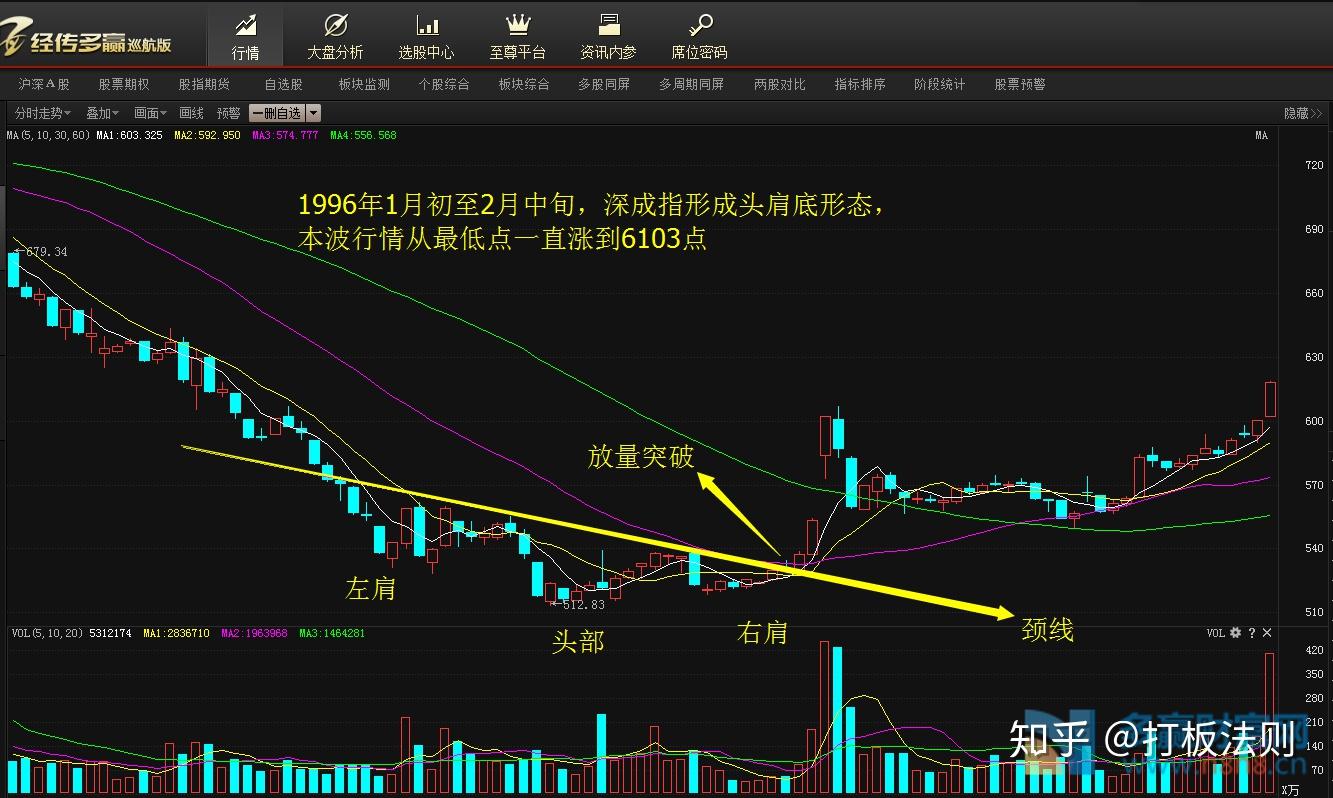Click the 420 volume axis label
Screen dimensions: 1333x798
1313,650
